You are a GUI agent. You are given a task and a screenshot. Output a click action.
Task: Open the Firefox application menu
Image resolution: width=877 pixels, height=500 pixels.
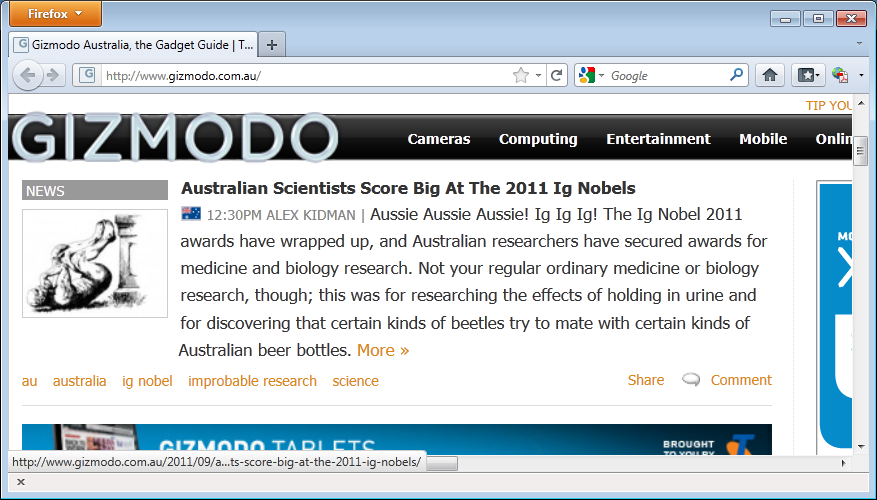tap(55, 13)
